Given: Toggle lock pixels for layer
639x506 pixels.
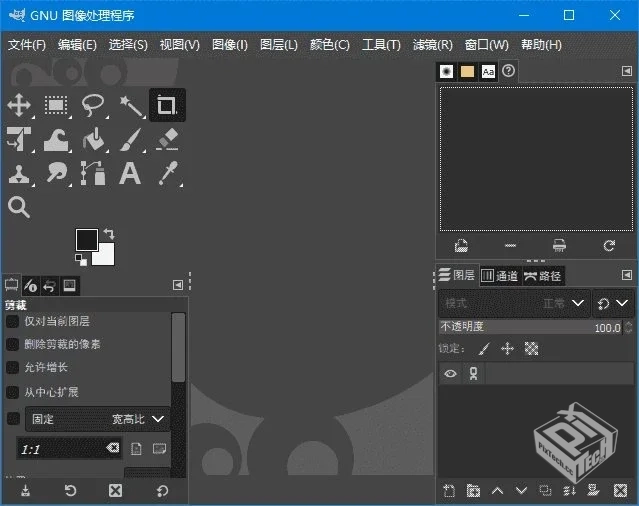Looking at the screenshot, I should point(484,349).
